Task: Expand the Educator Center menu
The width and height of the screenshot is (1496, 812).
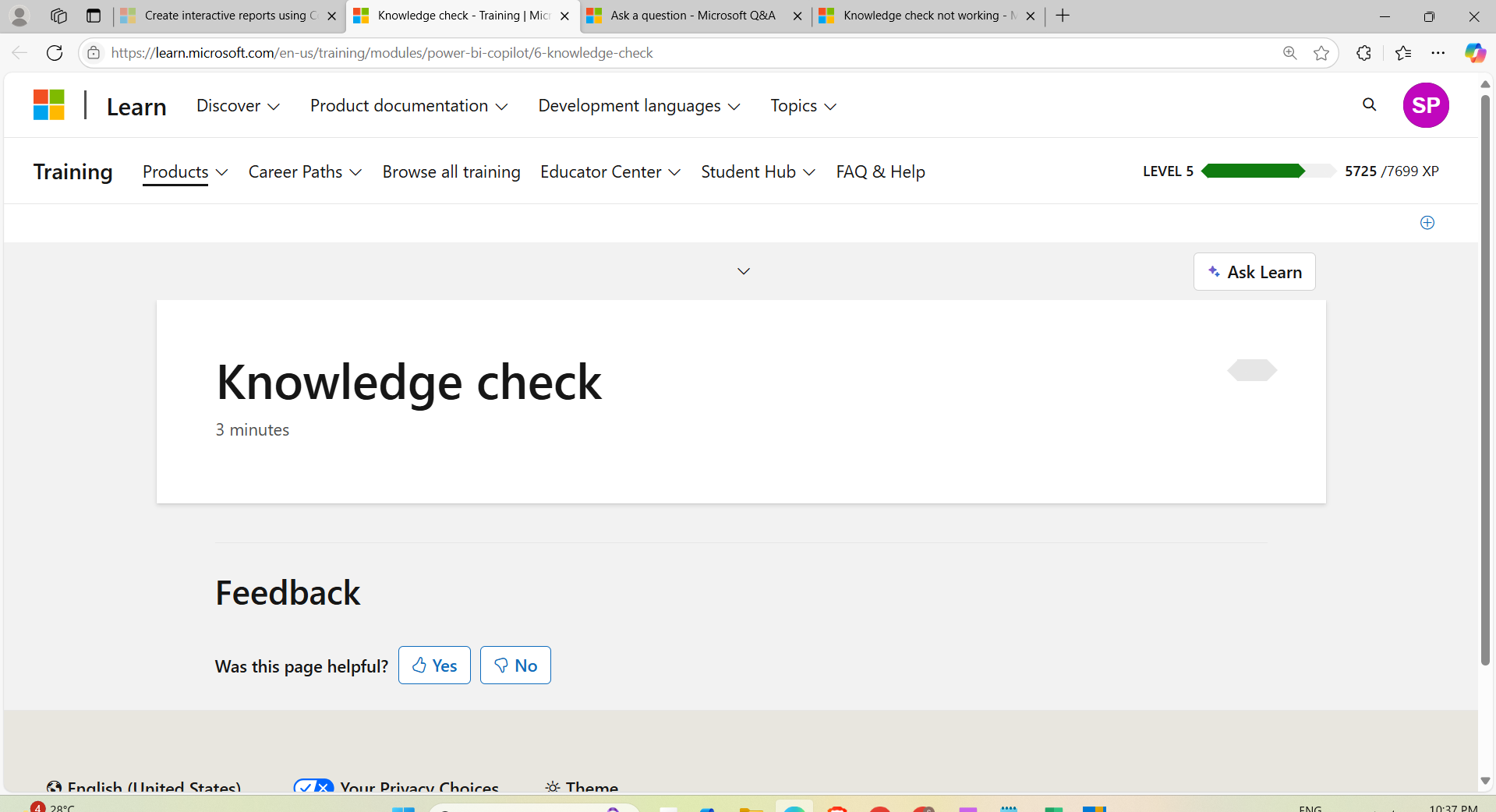Action: pyautogui.click(x=610, y=172)
